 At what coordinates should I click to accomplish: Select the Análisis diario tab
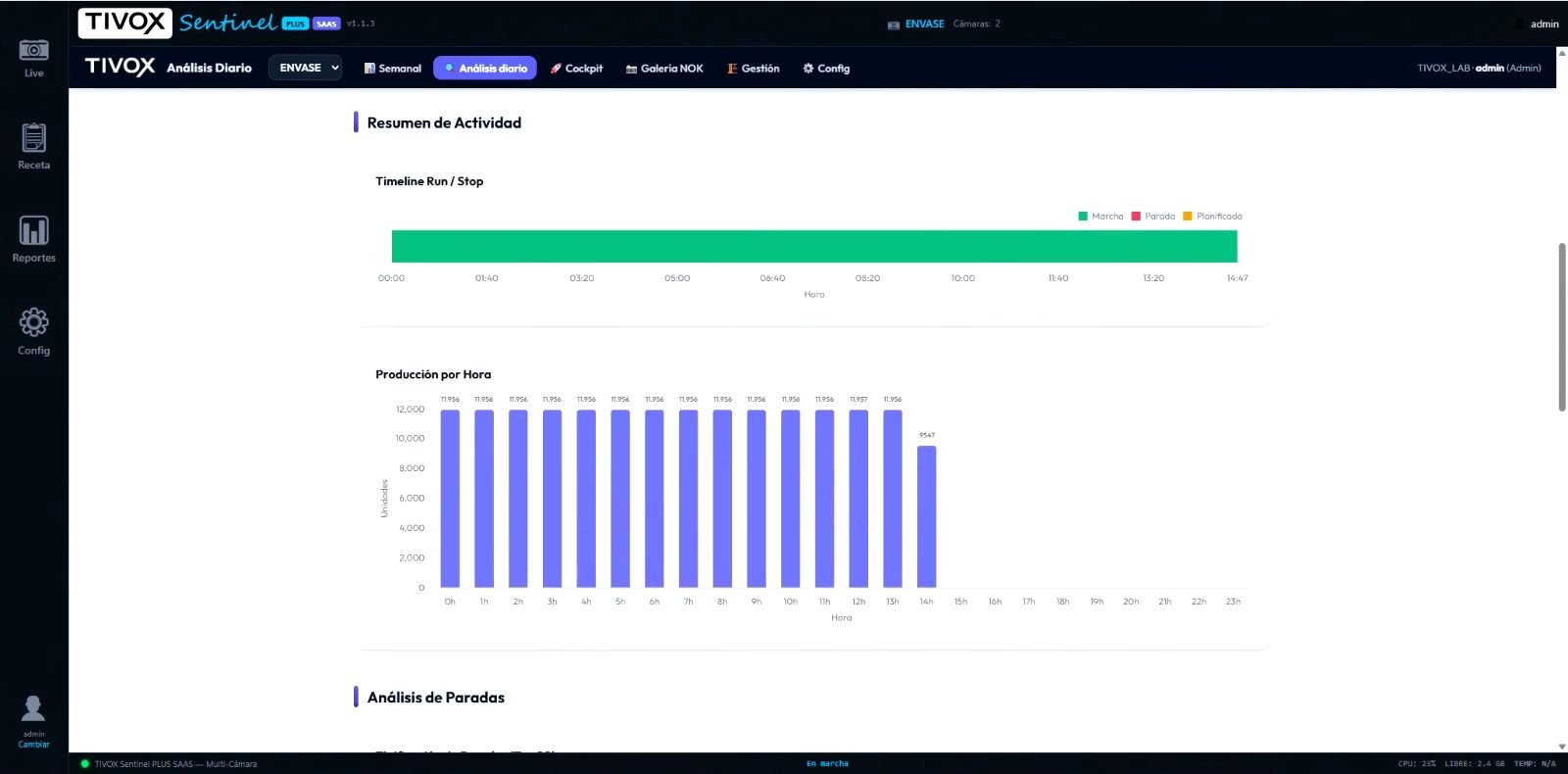pyautogui.click(x=485, y=69)
